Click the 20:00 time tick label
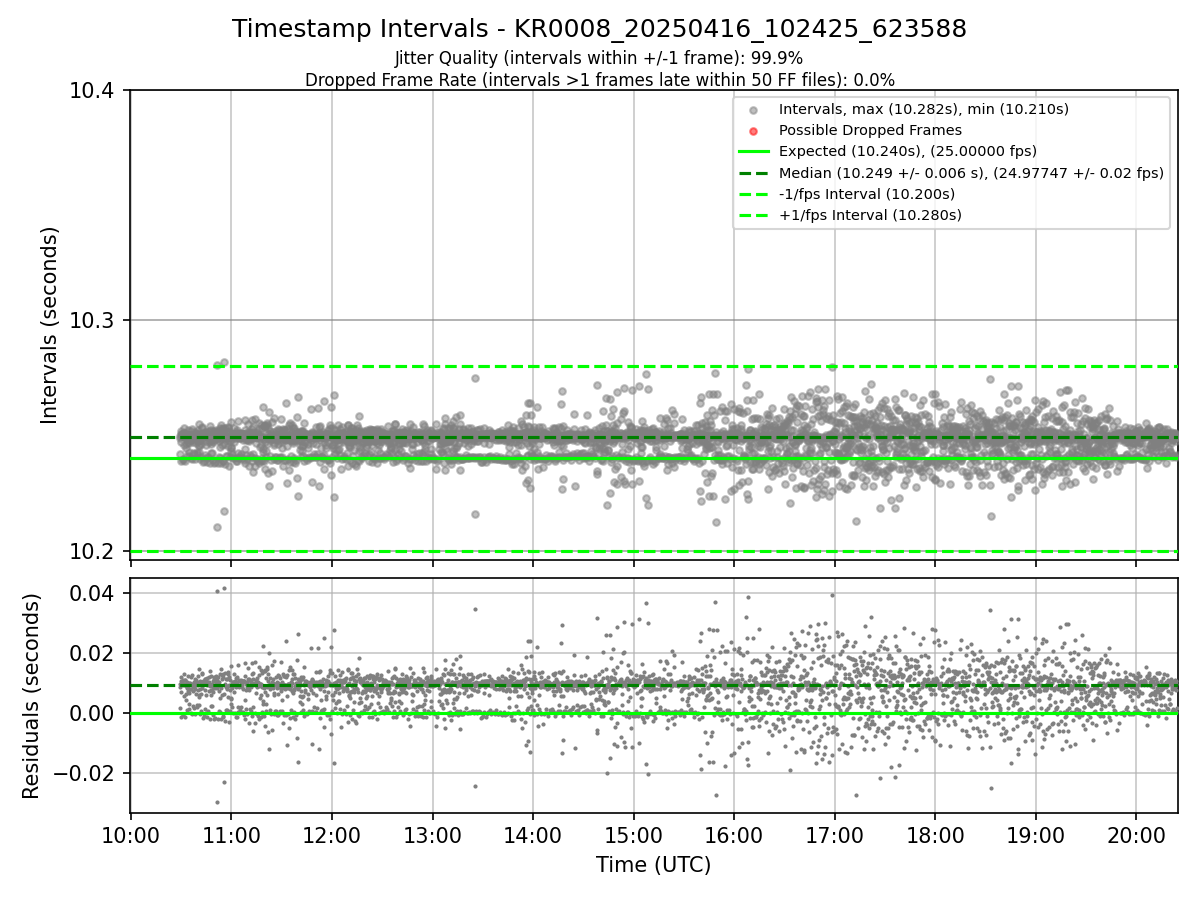This screenshot has width=1200, height=900. (x=1136, y=834)
